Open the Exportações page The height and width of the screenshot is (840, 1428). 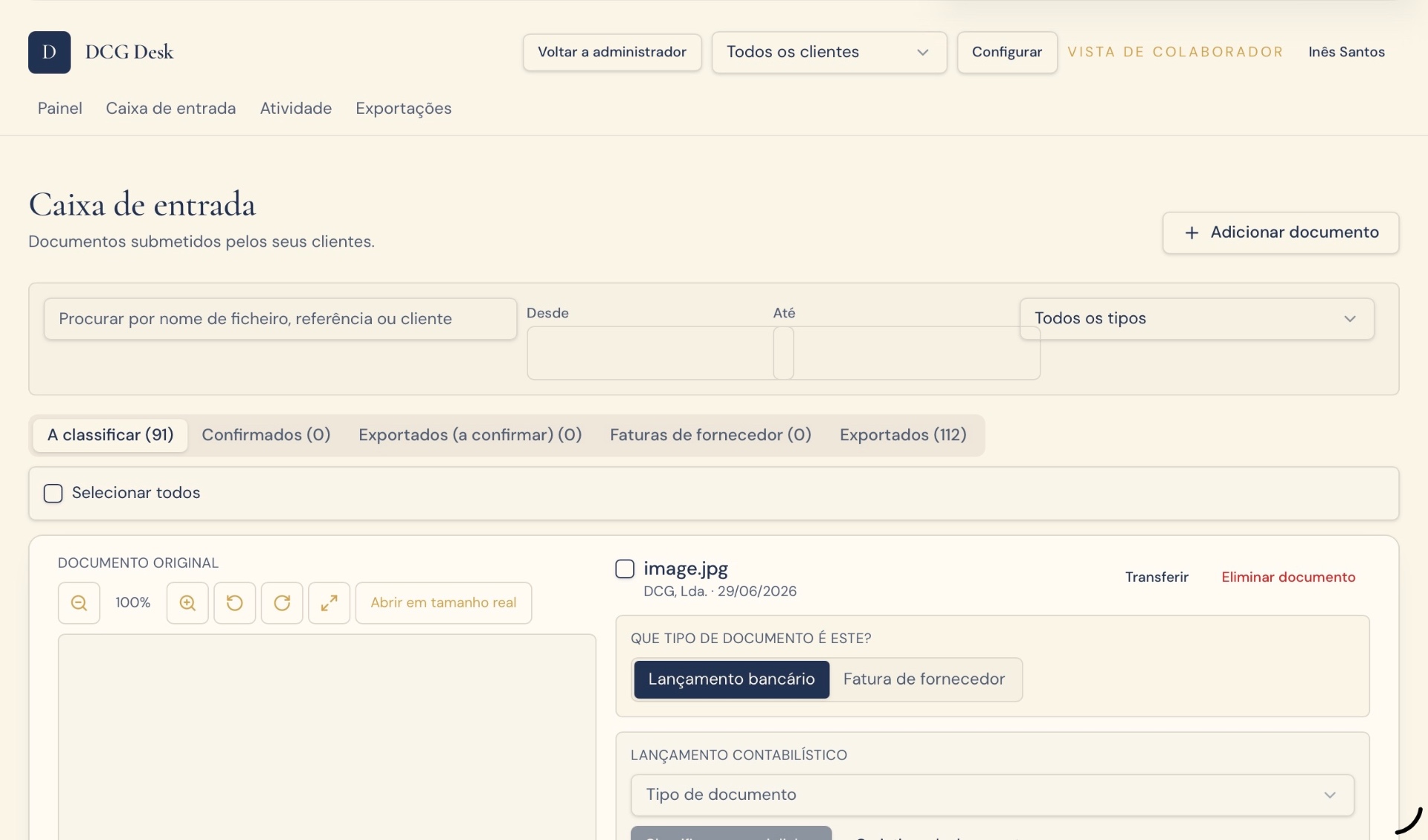[x=403, y=109]
